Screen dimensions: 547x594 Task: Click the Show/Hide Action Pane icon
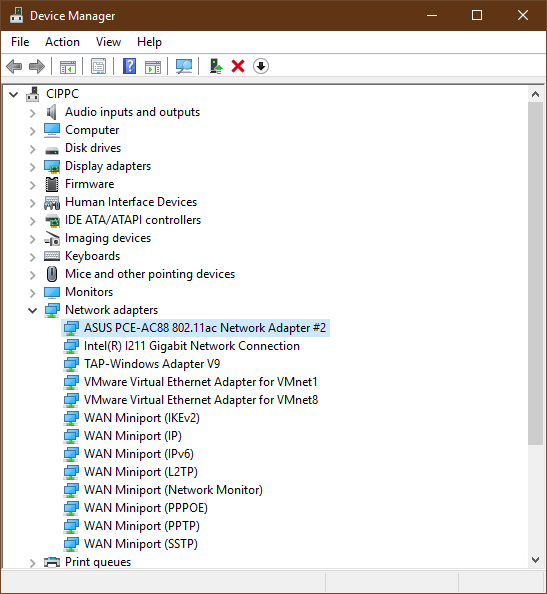(x=153, y=67)
